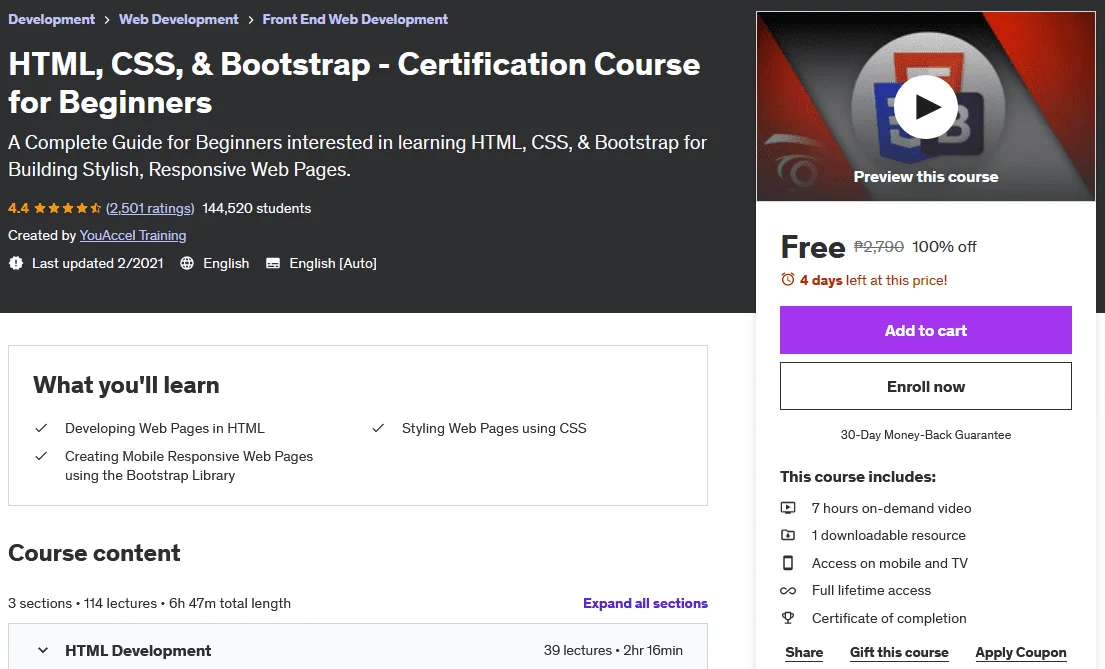
Task: Click breadcrumb chevron after Web Development
Action: pyautogui.click(x=251, y=20)
